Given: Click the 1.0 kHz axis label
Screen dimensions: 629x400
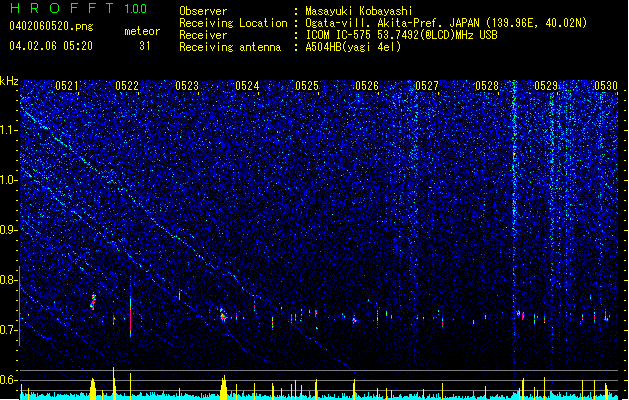Looking at the screenshot, I should tap(9, 180).
